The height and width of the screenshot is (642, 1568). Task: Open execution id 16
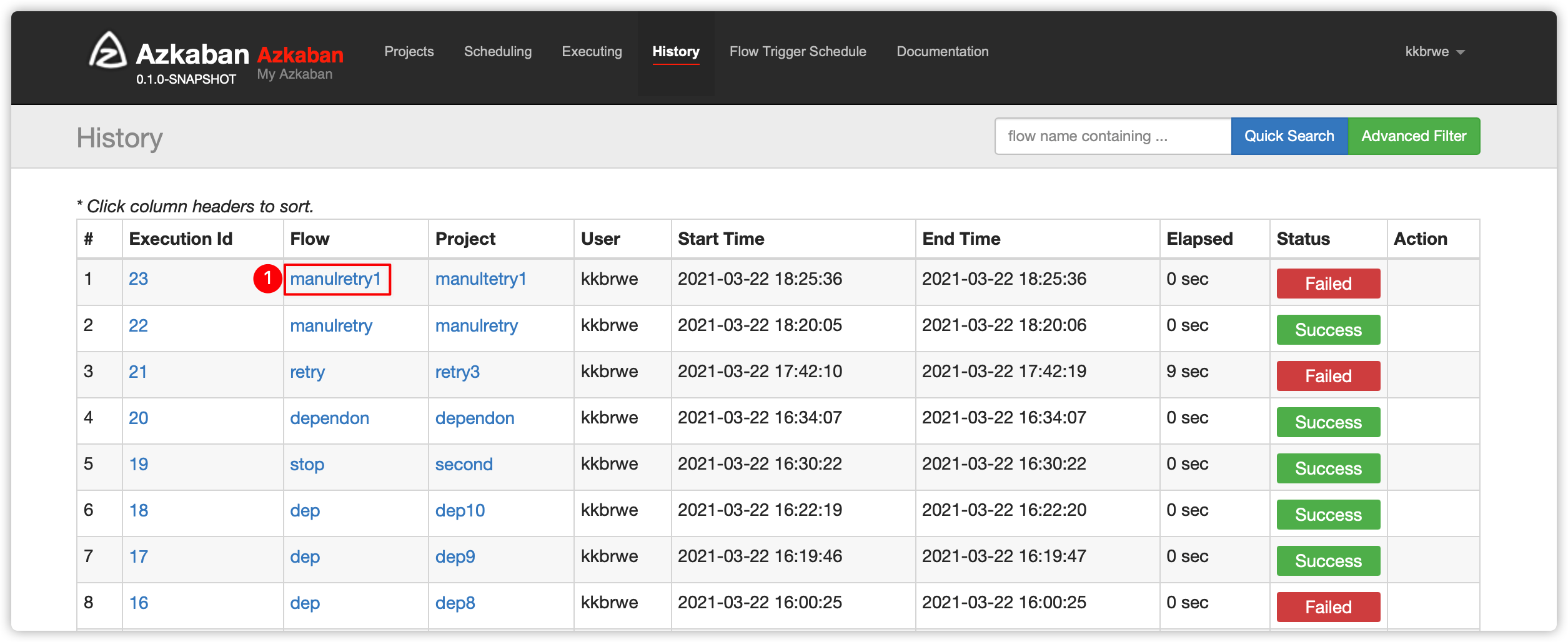point(139,603)
